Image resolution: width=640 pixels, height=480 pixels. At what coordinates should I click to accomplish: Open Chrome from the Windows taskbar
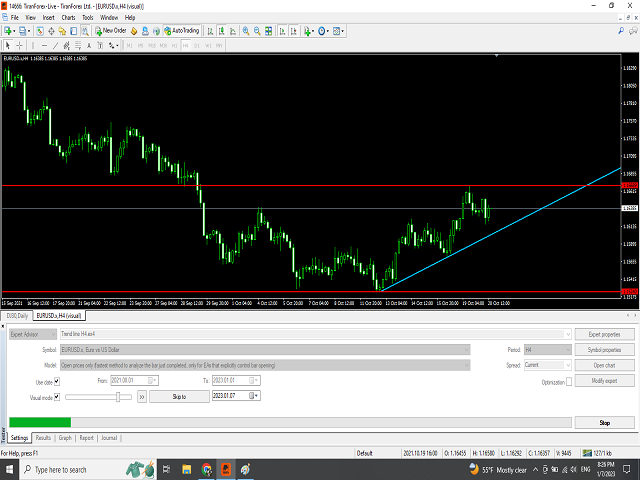[207, 468]
